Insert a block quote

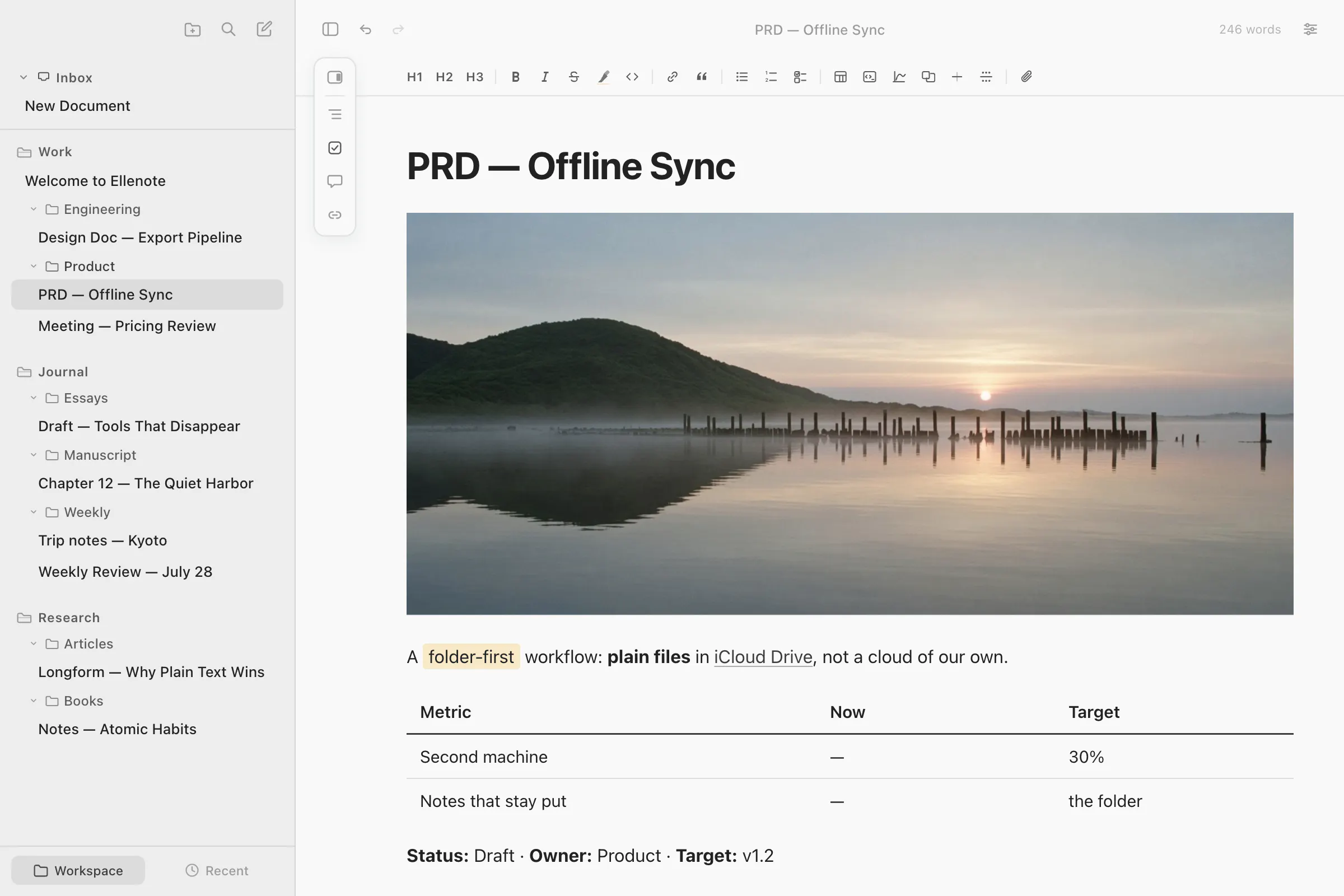pos(702,77)
